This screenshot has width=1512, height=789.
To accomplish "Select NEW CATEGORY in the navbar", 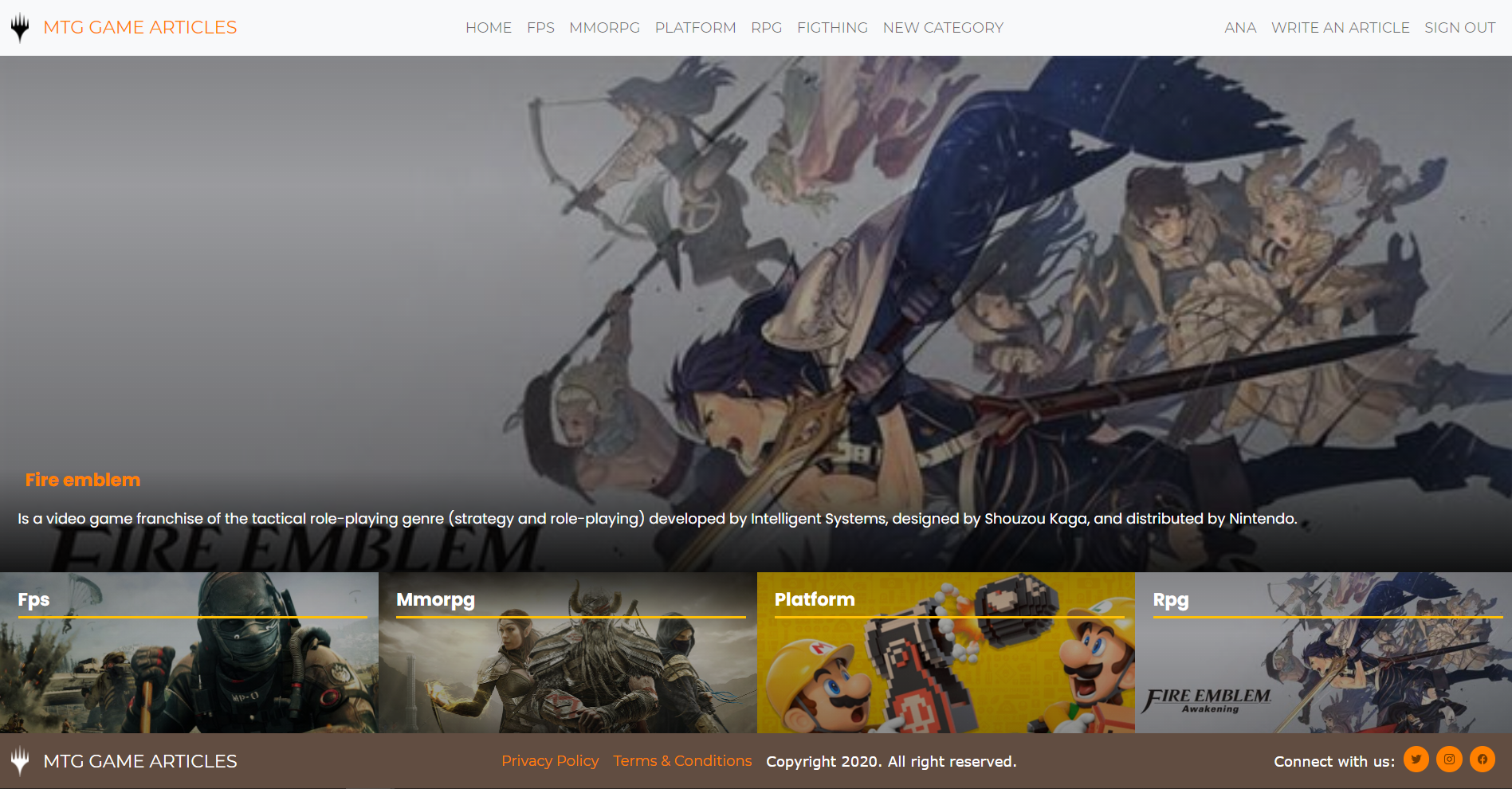I will (x=943, y=28).
